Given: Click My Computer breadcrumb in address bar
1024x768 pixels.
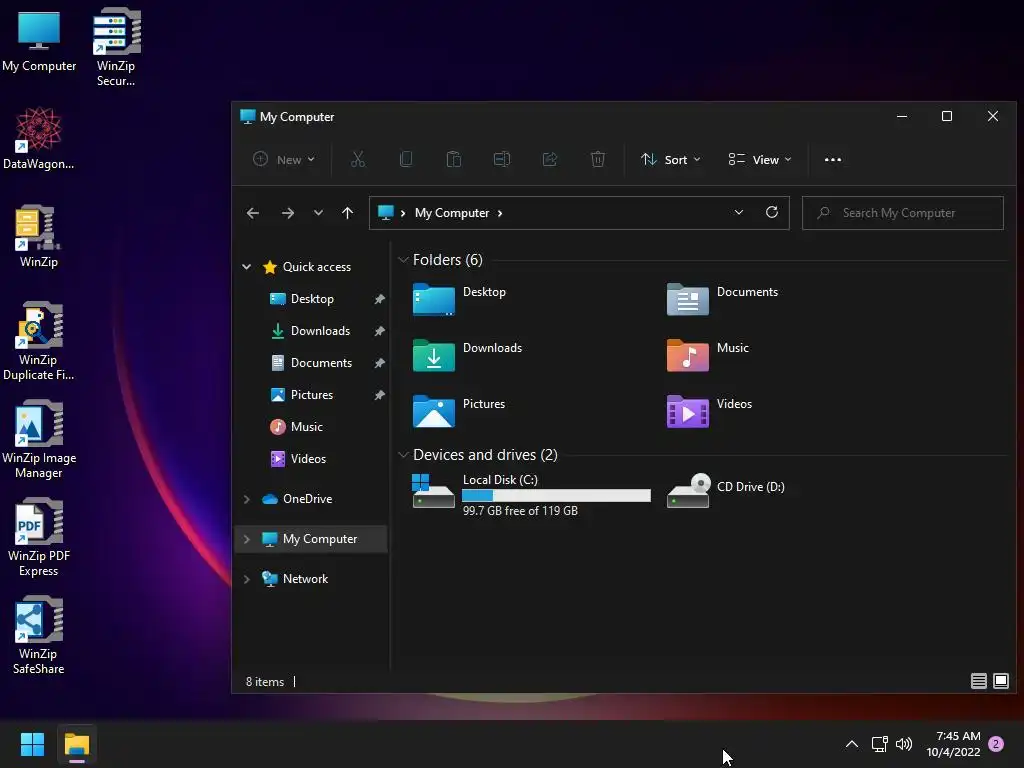Looking at the screenshot, I should [452, 213].
